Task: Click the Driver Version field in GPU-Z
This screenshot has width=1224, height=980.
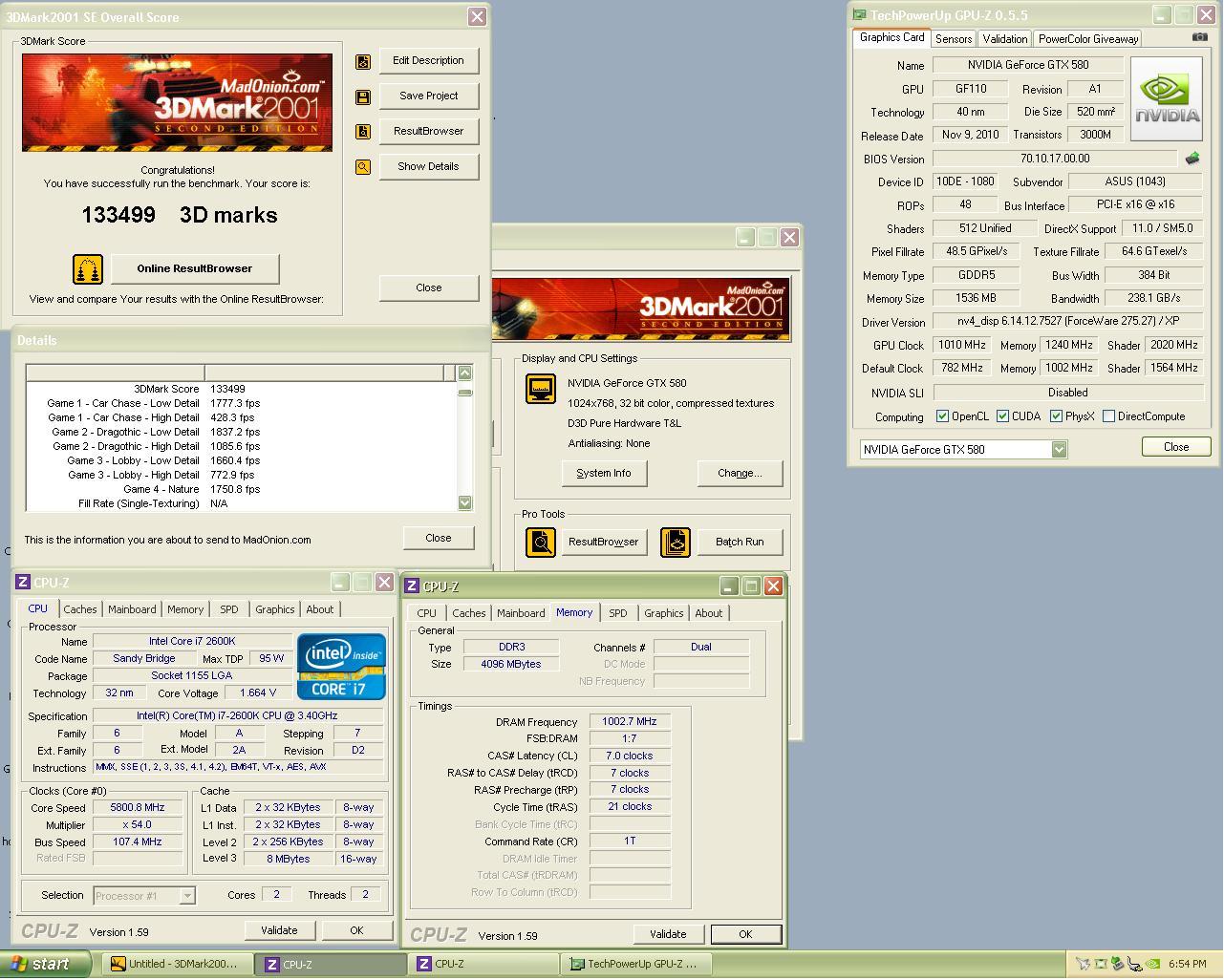Action: coord(1068,322)
